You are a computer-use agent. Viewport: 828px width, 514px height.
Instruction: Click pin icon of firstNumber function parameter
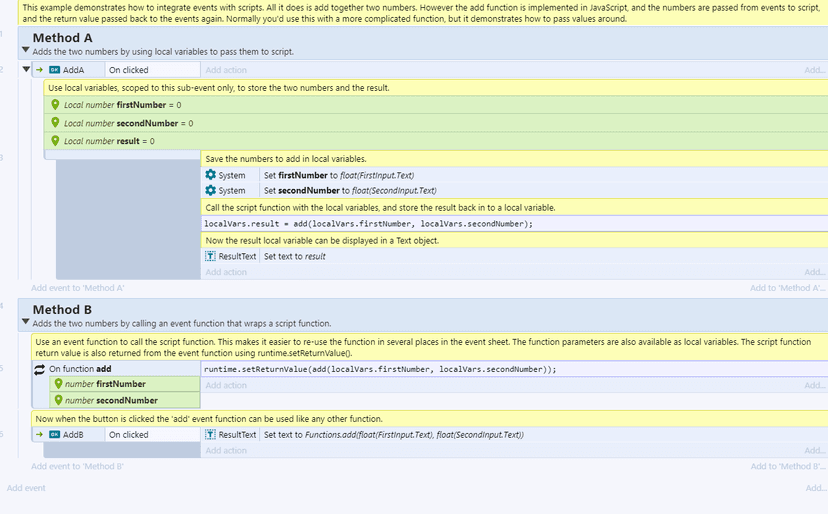59,384
